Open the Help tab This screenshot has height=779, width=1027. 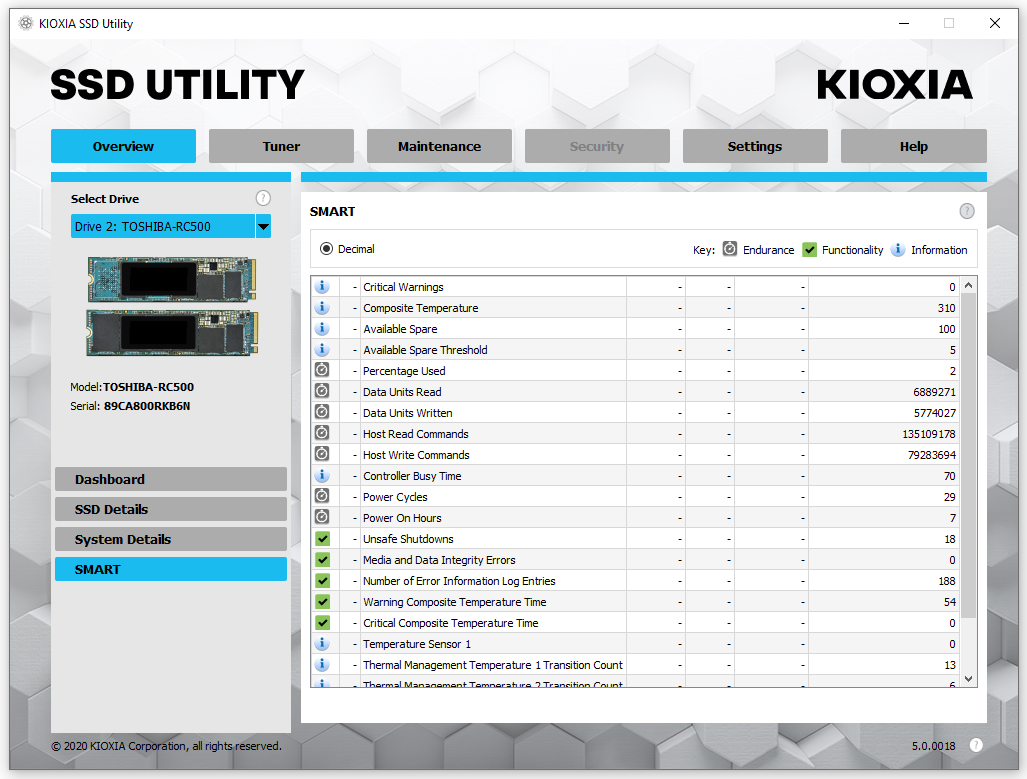click(x=914, y=146)
